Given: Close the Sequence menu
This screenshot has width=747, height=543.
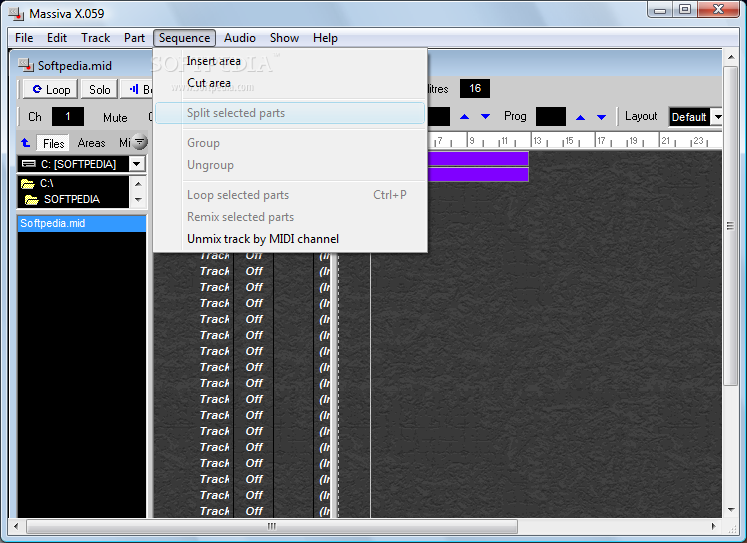Looking at the screenshot, I should click(x=184, y=38).
